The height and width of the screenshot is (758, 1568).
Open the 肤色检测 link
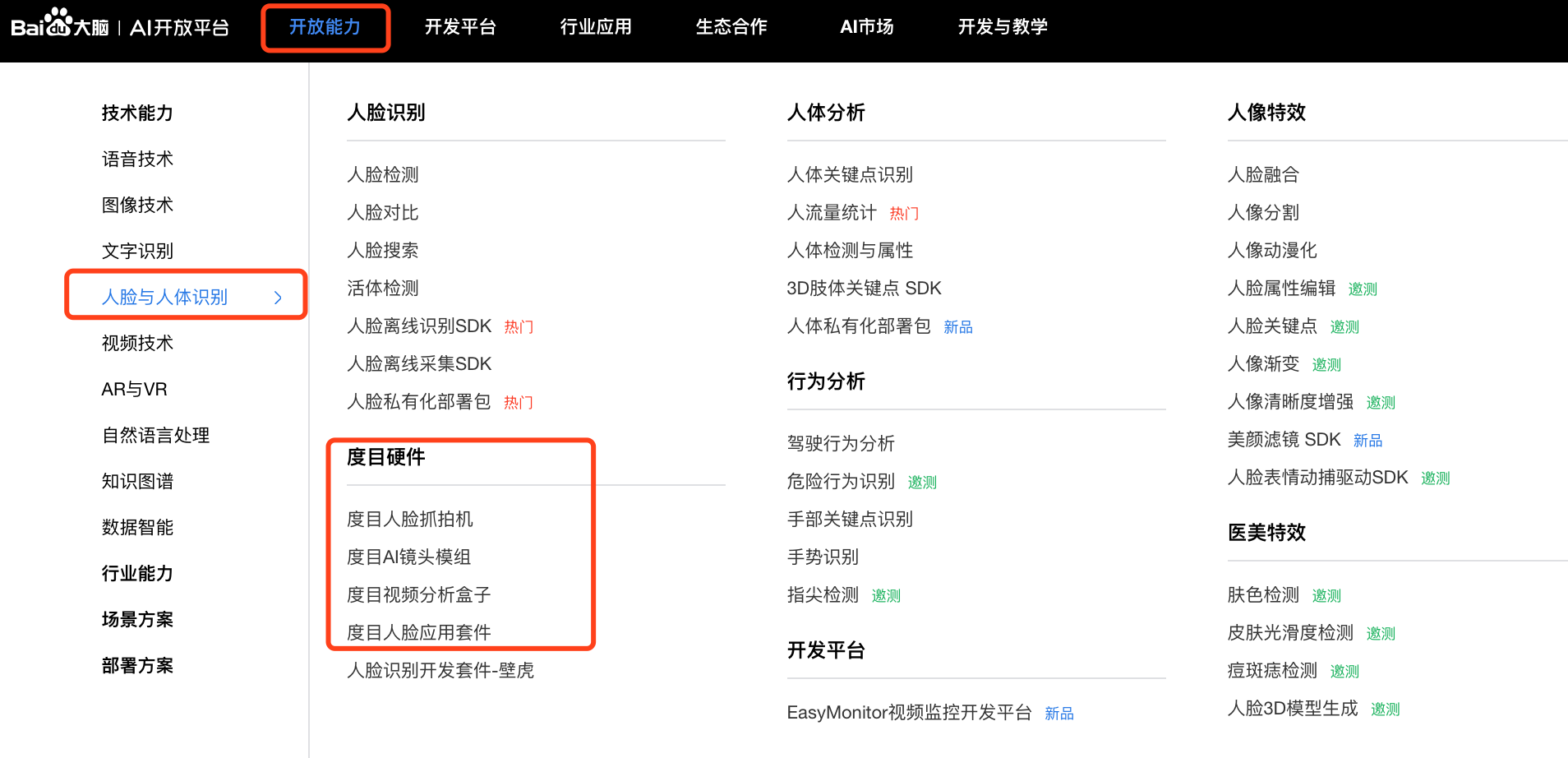tap(1263, 594)
